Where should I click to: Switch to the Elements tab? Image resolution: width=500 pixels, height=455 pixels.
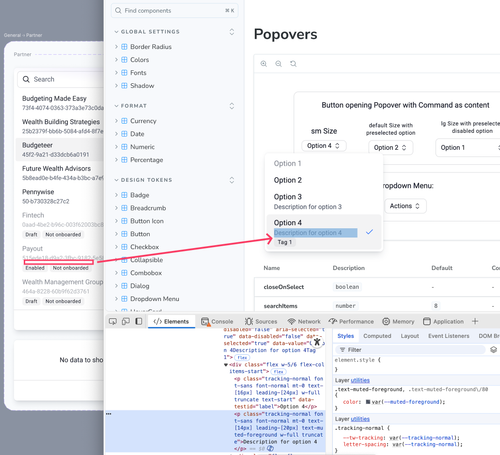pos(171,321)
